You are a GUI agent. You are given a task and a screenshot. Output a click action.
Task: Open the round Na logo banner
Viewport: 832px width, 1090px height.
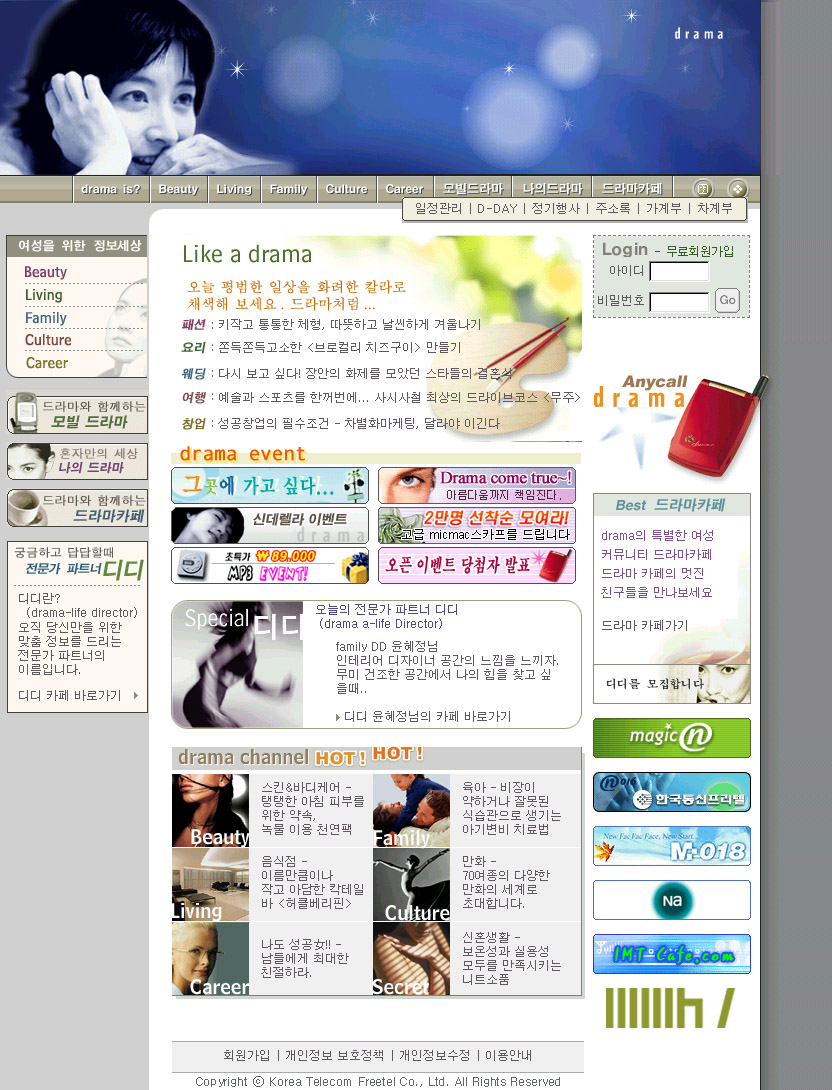pyautogui.click(x=671, y=900)
